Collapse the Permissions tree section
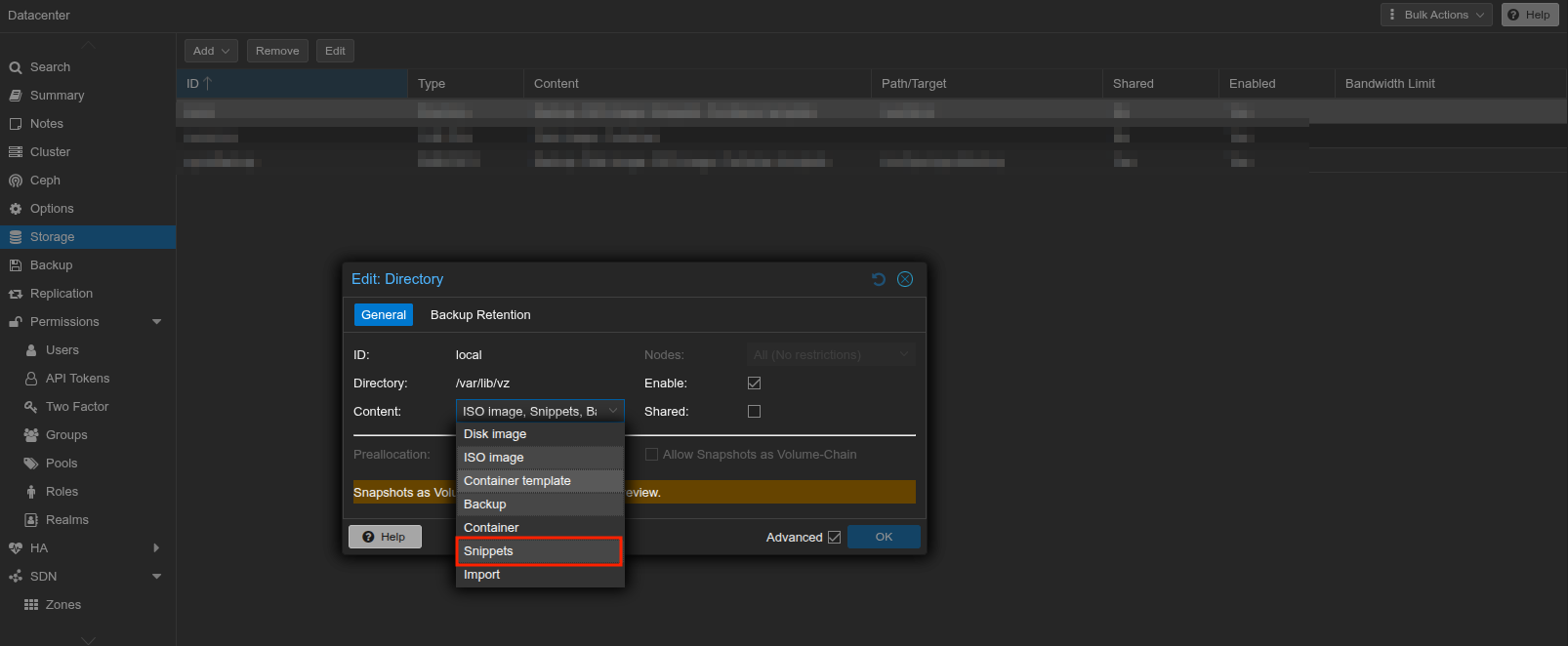Viewport: 1568px width, 646px height. point(157,322)
